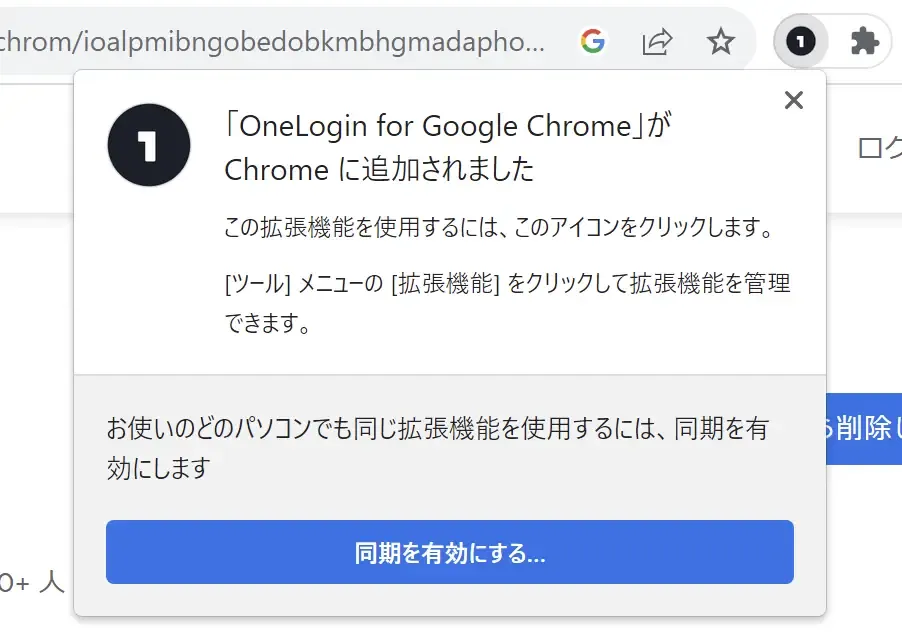Bookmark this page using the star icon
902x640 pixels.
(x=719, y=41)
